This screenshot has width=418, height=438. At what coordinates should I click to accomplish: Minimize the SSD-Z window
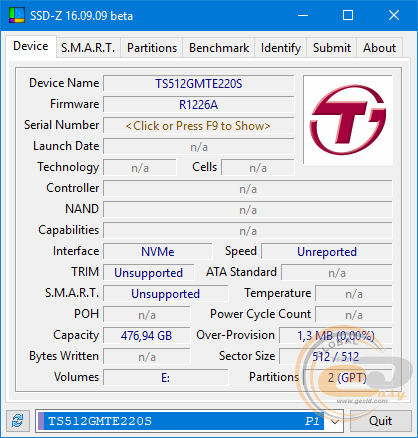(x=303, y=15)
